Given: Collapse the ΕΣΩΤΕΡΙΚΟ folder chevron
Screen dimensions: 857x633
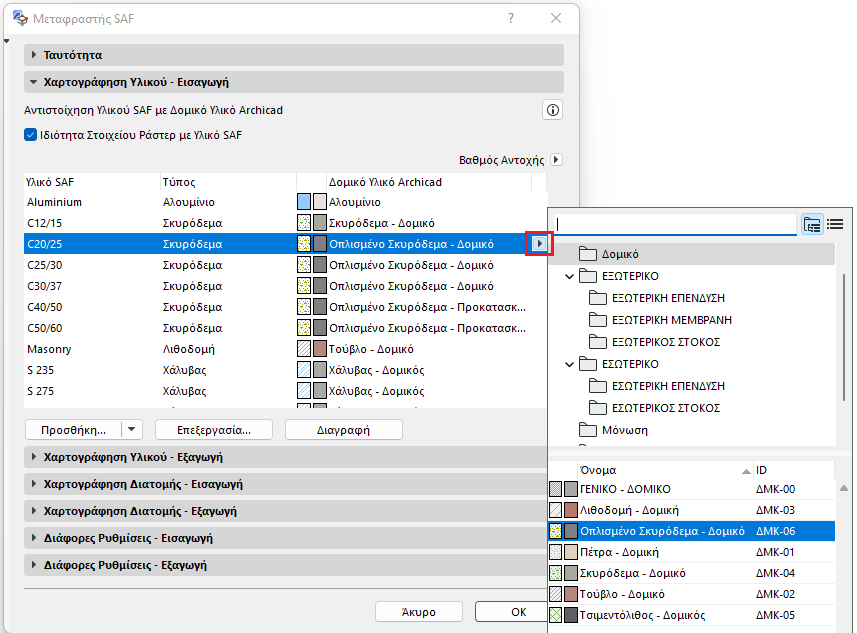Looking at the screenshot, I should pyautogui.click(x=569, y=364).
